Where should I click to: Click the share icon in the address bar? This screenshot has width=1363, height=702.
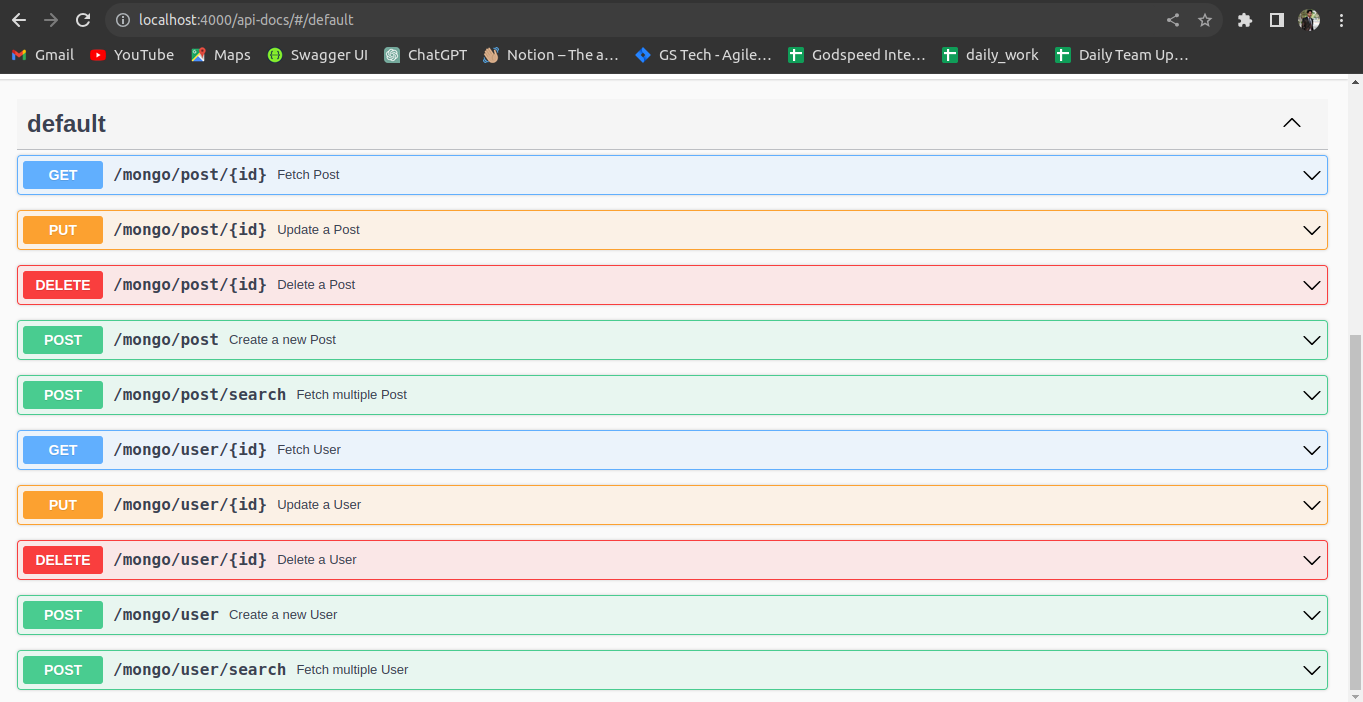pos(1173,20)
